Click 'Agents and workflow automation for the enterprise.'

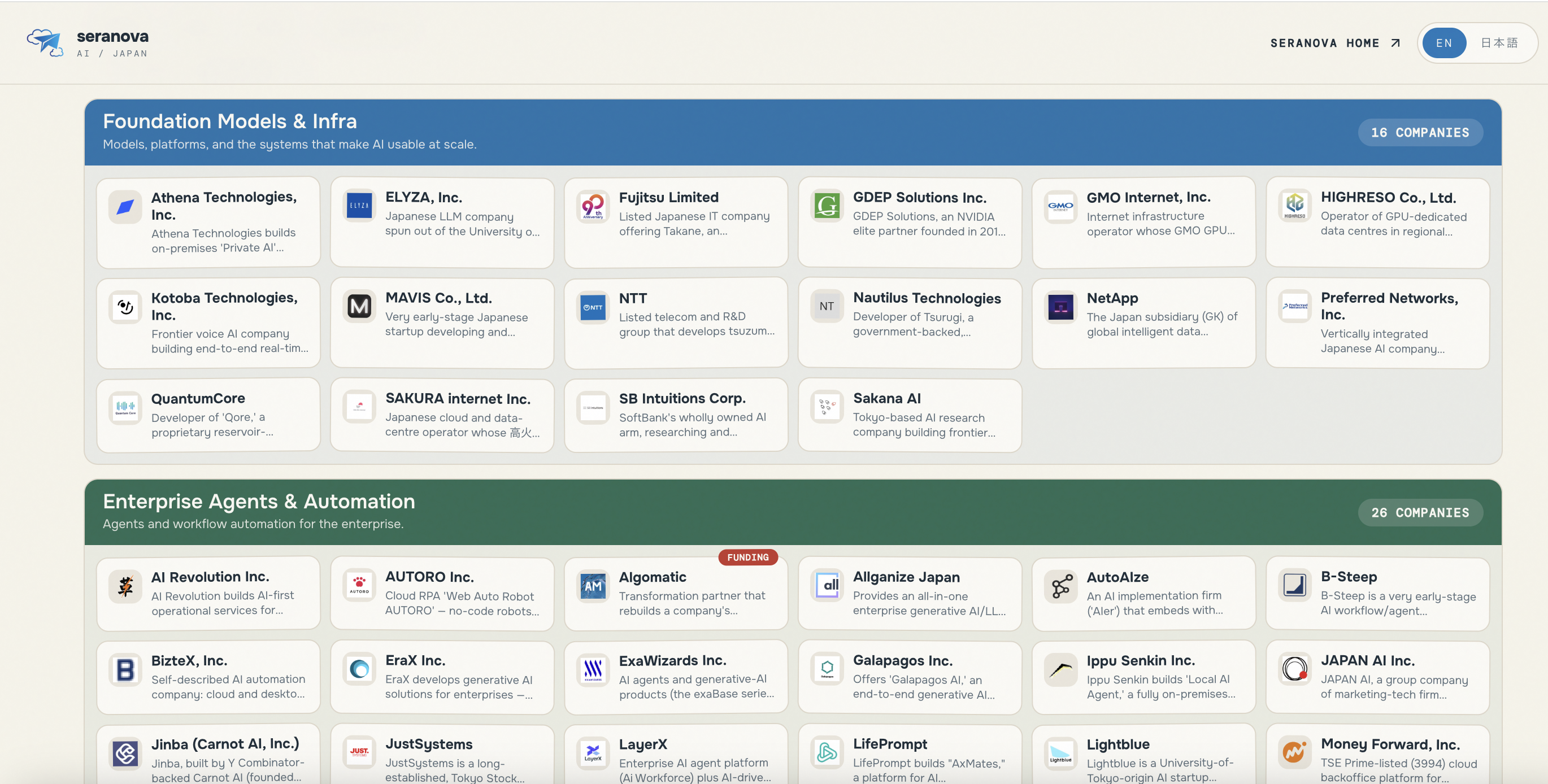coord(253,524)
